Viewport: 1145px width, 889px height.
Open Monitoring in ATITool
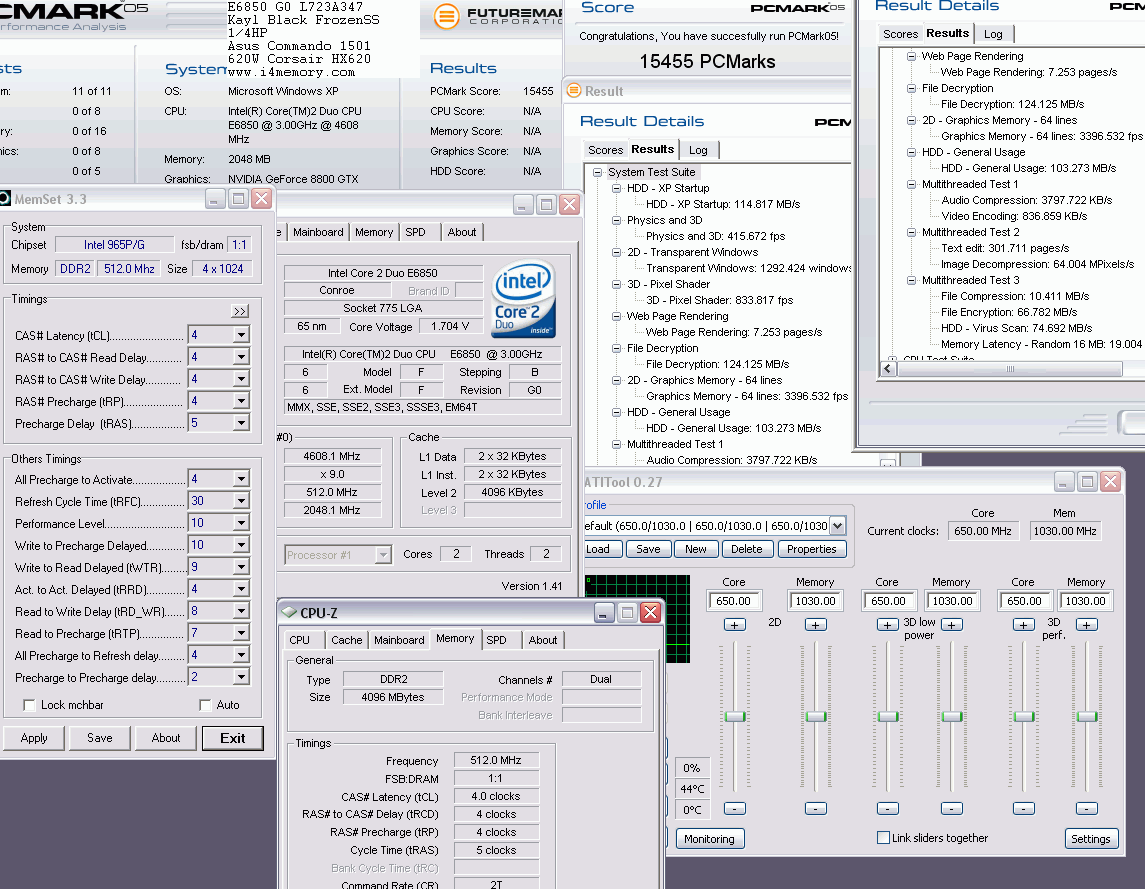click(710, 839)
